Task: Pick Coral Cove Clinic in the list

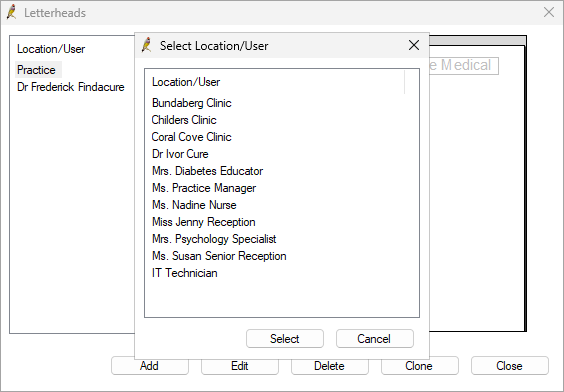Action: (191, 137)
